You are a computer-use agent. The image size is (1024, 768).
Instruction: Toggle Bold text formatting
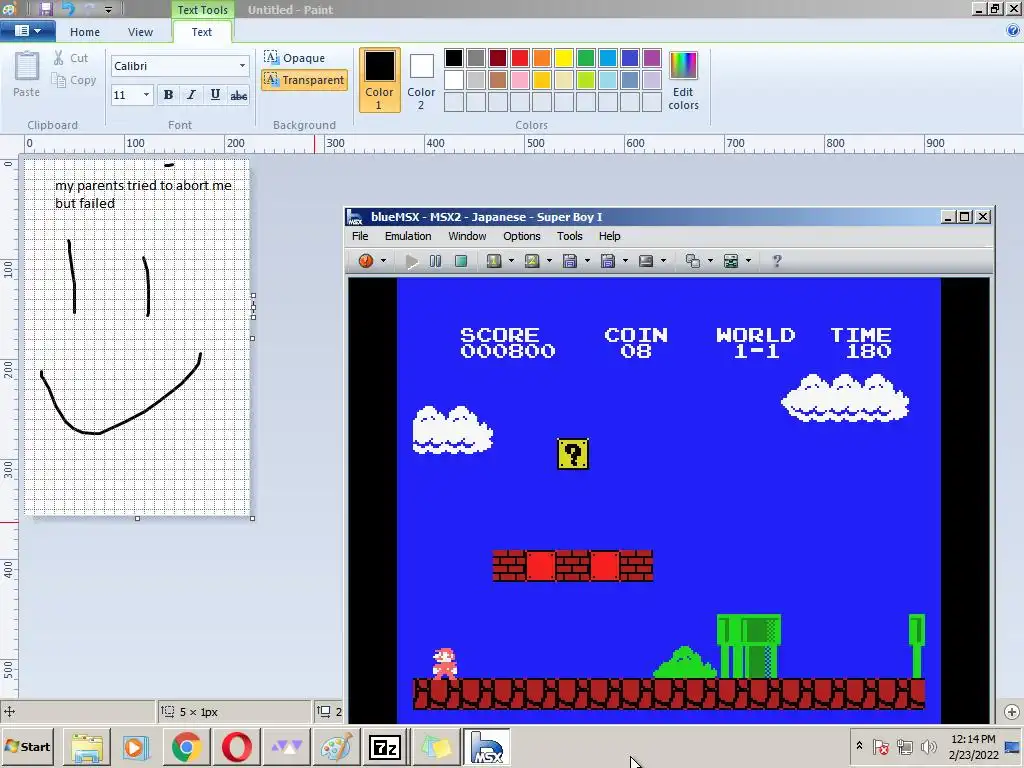(168, 95)
